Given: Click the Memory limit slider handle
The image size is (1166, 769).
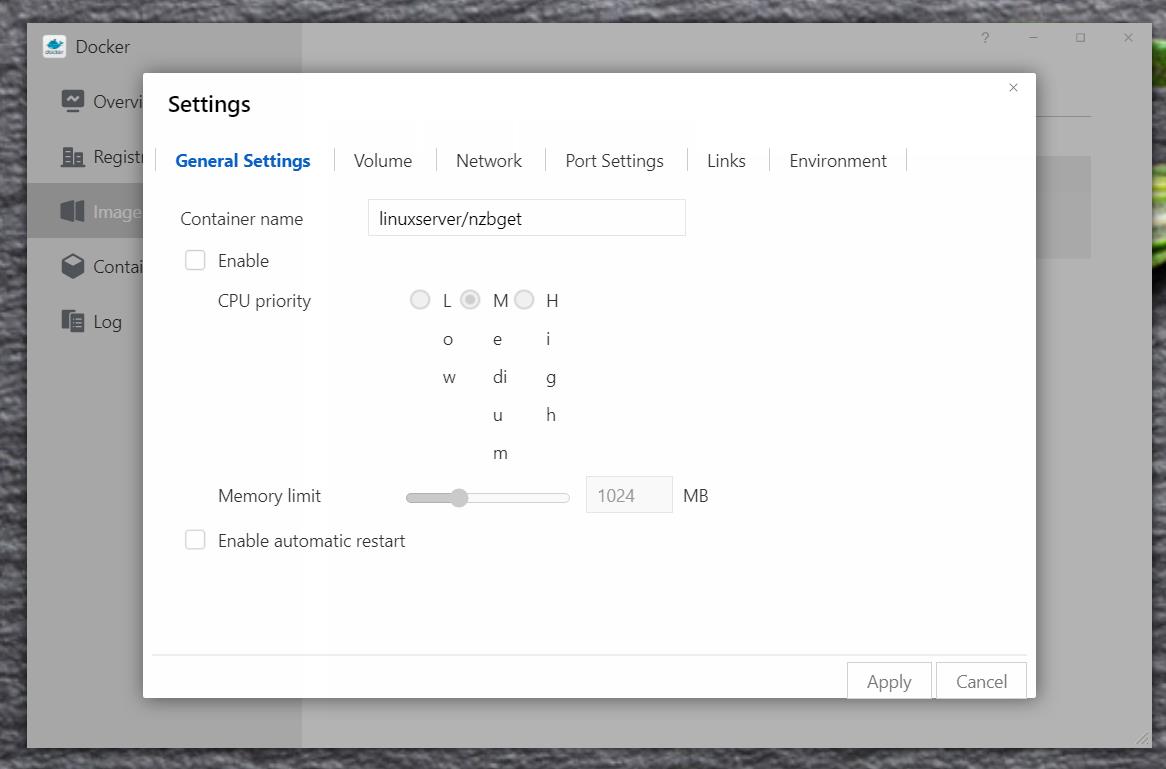Looking at the screenshot, I should (459, 498).
